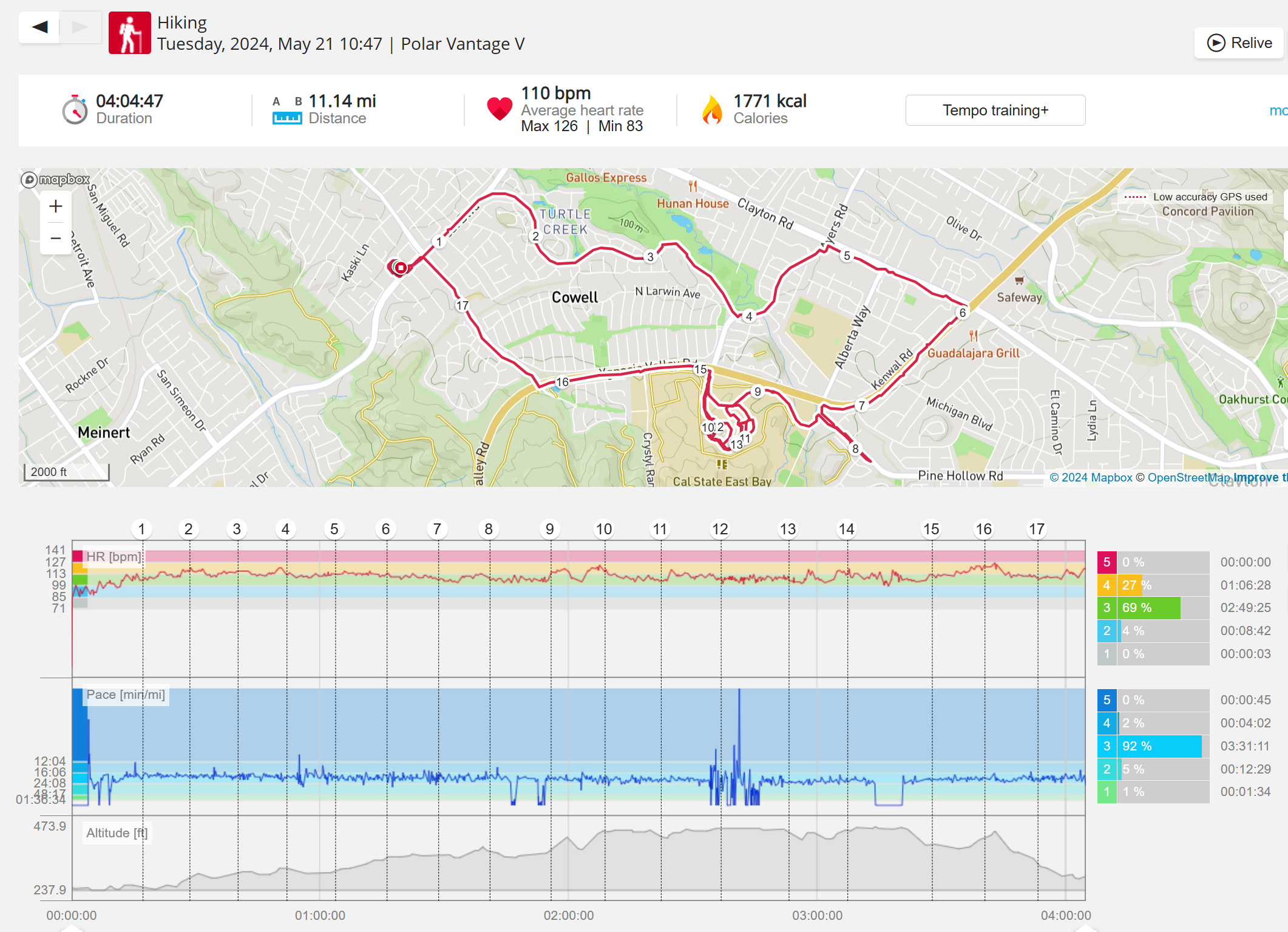Image resolution: width=1288 pixels, height=932 pixels.
Task: Click the distance ruler icon
Action: [286, 118]
